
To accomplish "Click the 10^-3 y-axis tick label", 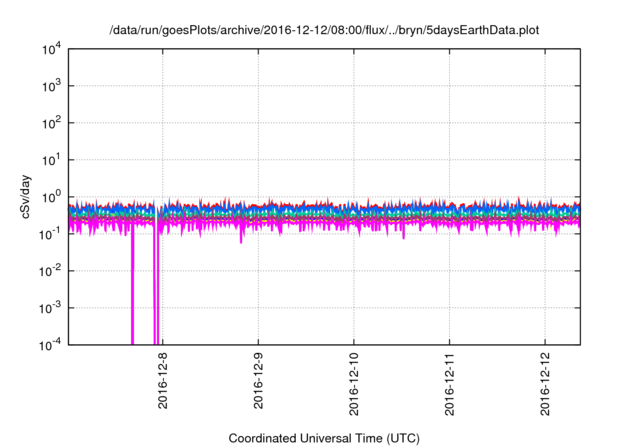I will [x=50, y=308].
